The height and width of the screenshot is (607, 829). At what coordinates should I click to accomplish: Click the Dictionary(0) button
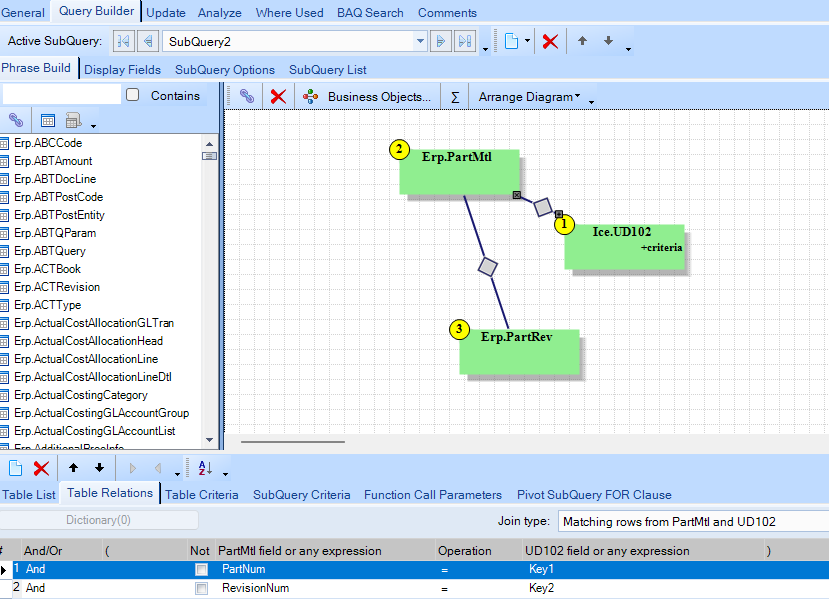(x=98, y=520)
